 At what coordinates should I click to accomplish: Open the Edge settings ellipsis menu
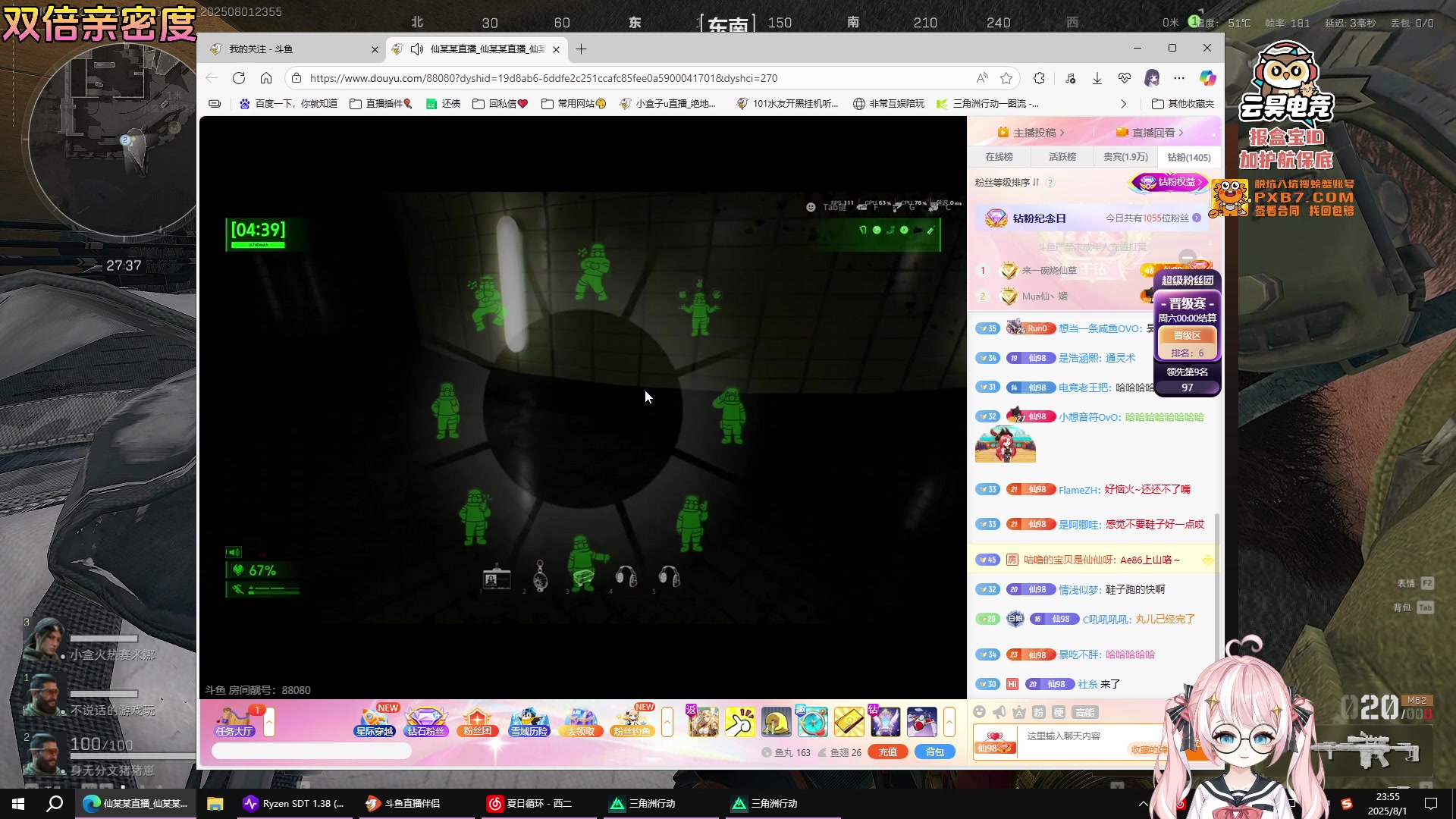1179,78
